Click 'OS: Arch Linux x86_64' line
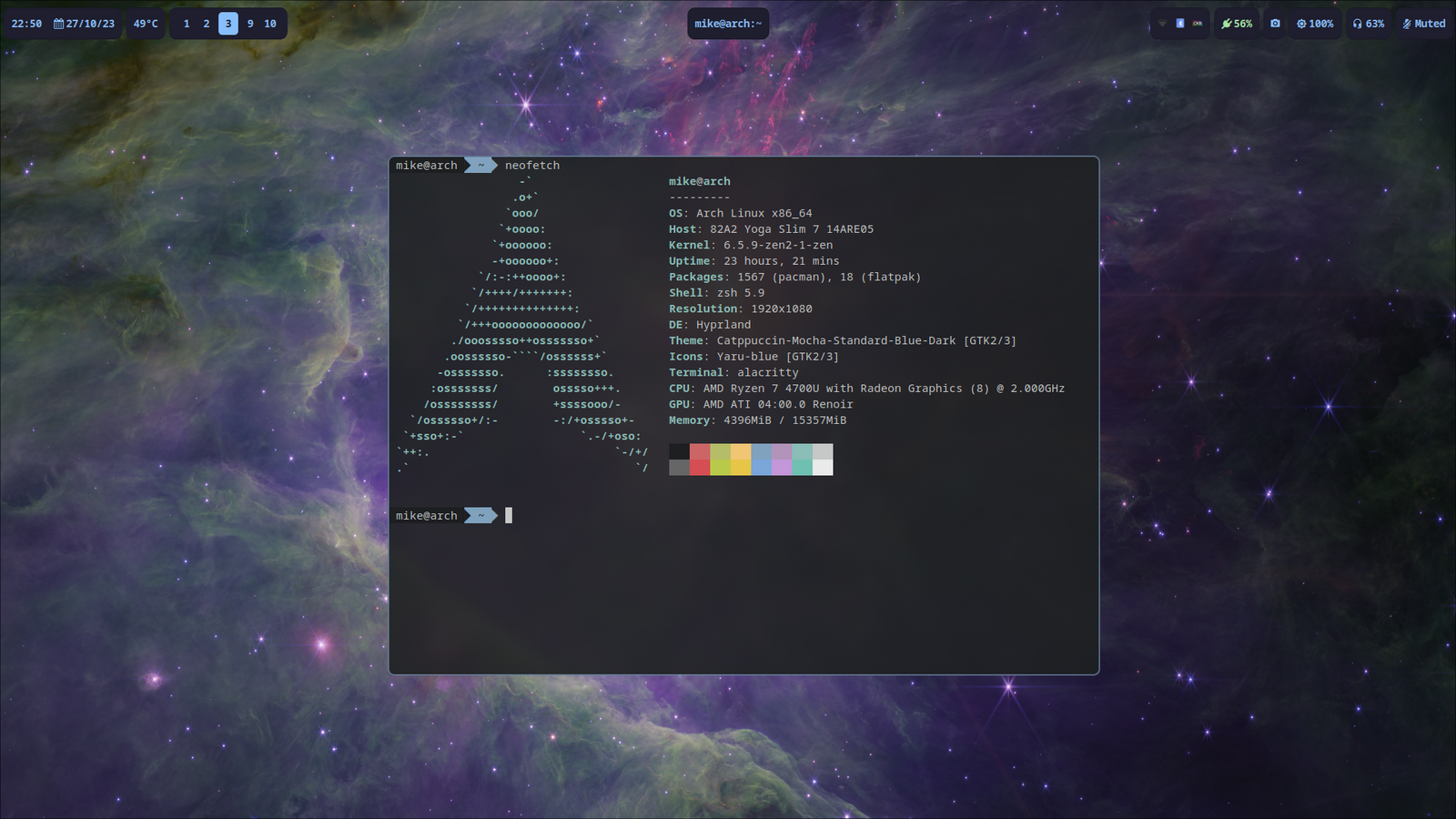Screen dimensions: 1456x819 coord(741,213)
